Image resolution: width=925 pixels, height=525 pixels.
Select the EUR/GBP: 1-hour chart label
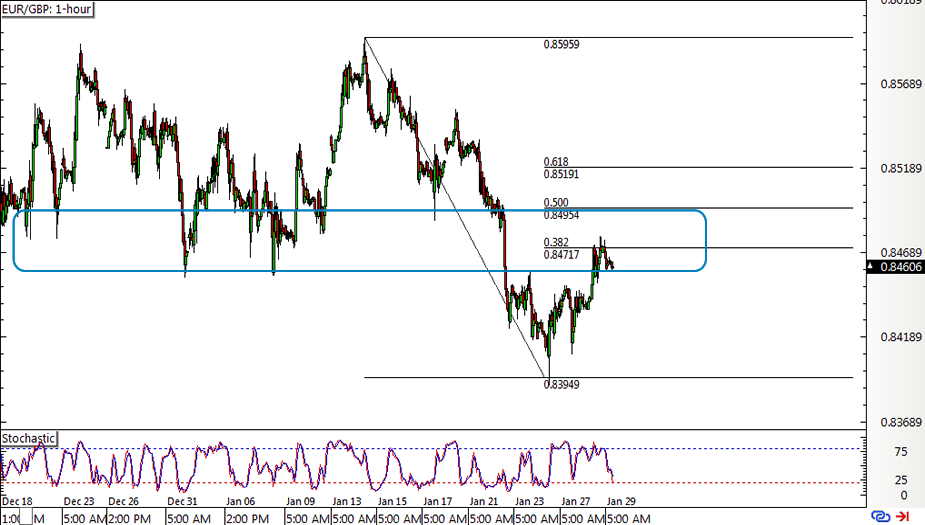tap(47, 9)
